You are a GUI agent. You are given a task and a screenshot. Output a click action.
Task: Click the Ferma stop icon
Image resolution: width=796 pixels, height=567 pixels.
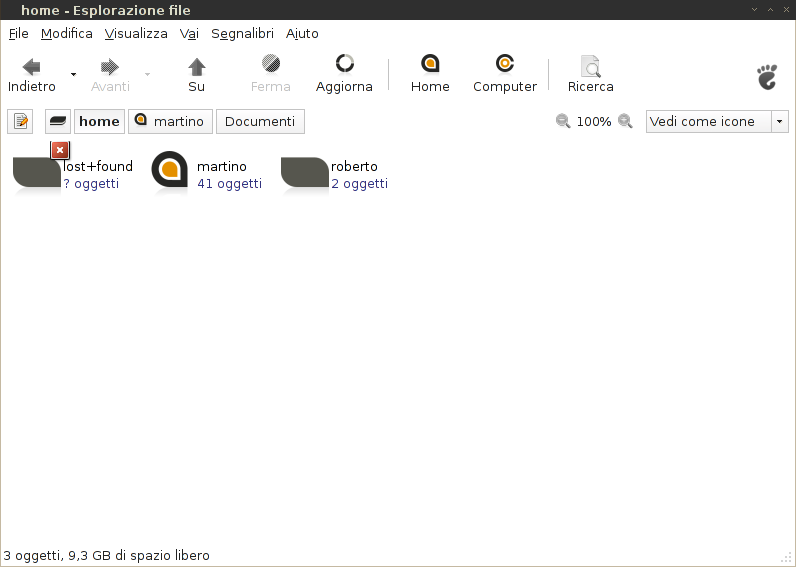[x=271, y=64]
